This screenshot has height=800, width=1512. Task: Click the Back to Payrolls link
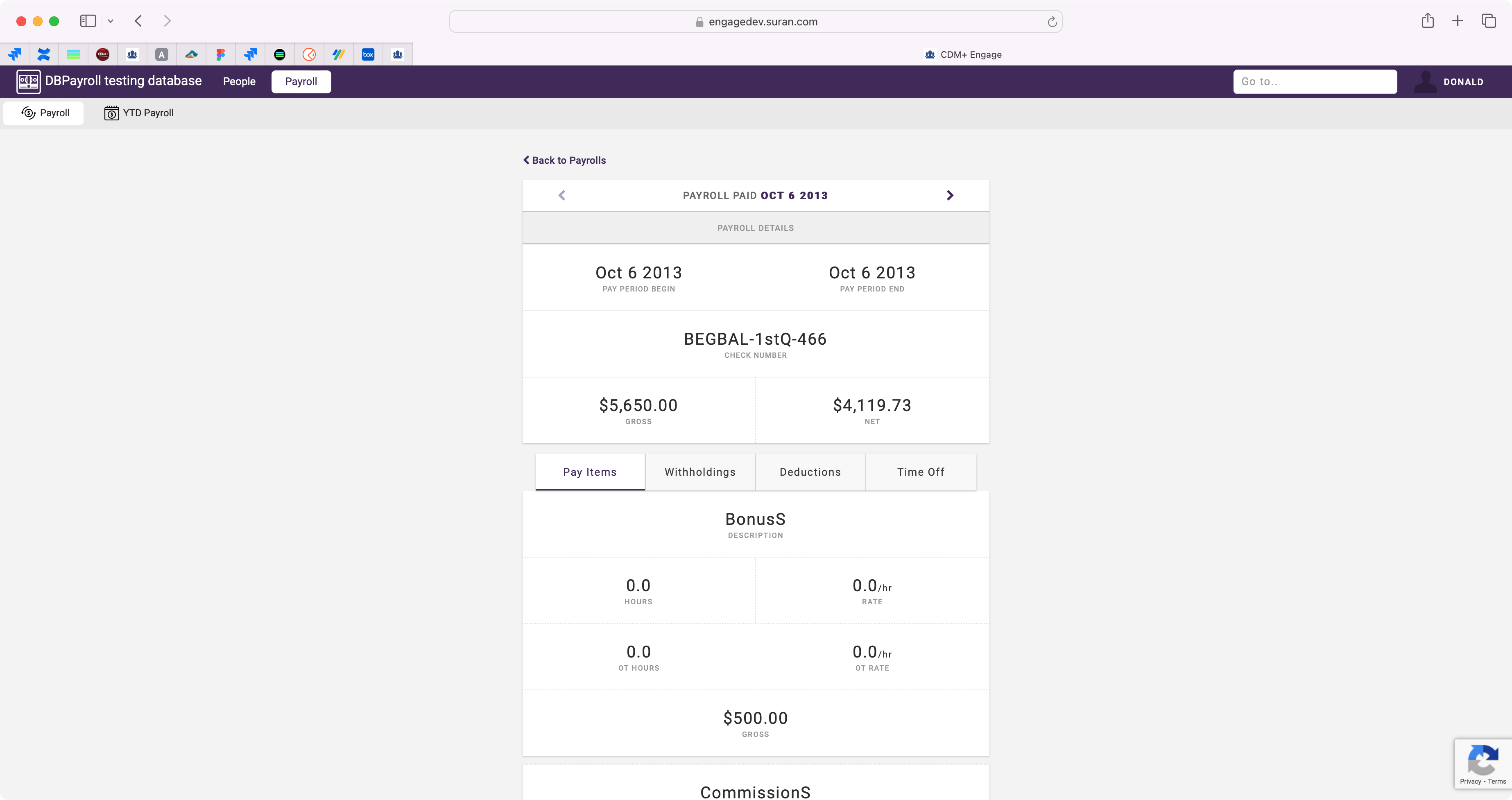[564, 160]
